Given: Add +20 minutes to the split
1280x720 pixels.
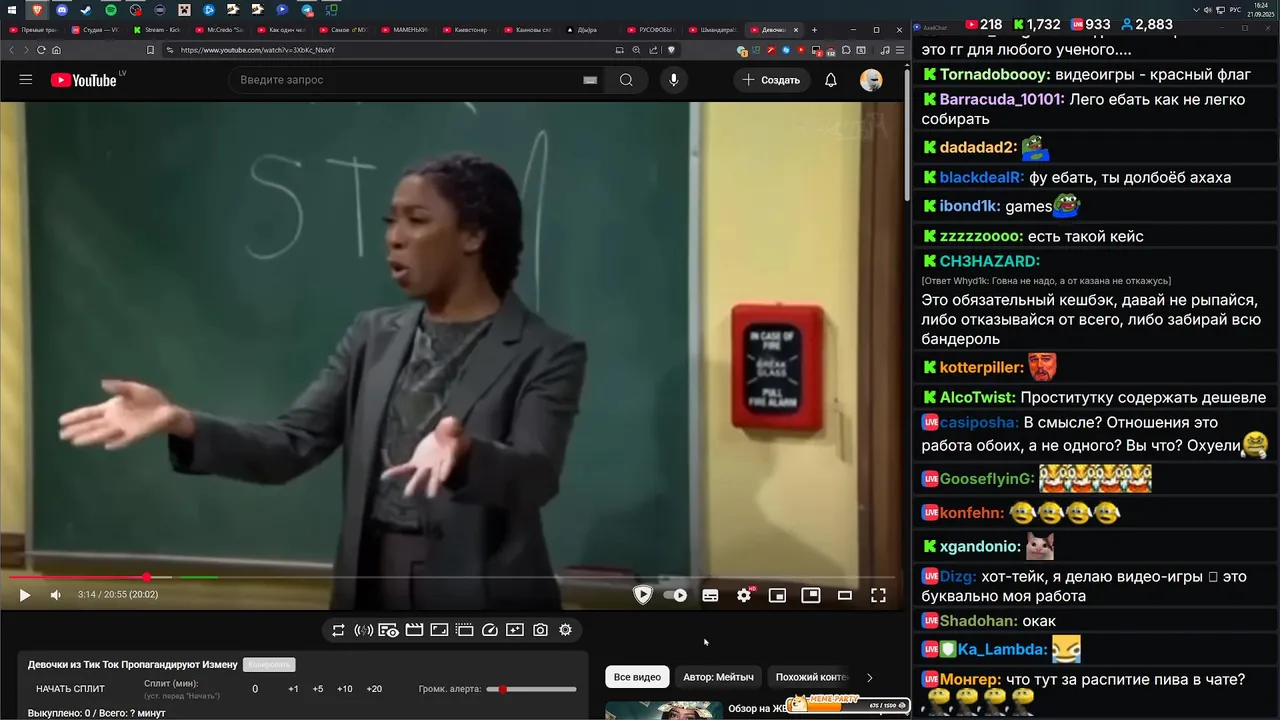Looking at the screenshot, I should [x=374, y=689].
